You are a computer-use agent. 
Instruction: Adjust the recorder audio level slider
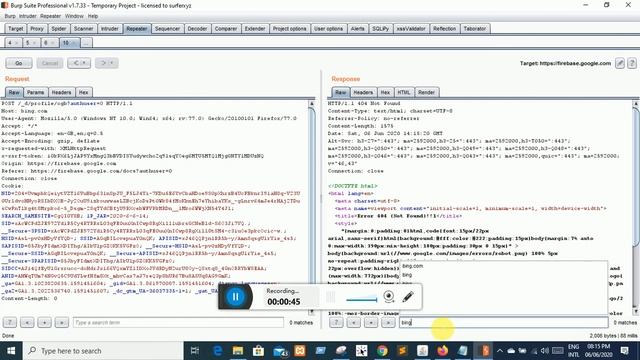pyautogui.click(x=362, y=300)
